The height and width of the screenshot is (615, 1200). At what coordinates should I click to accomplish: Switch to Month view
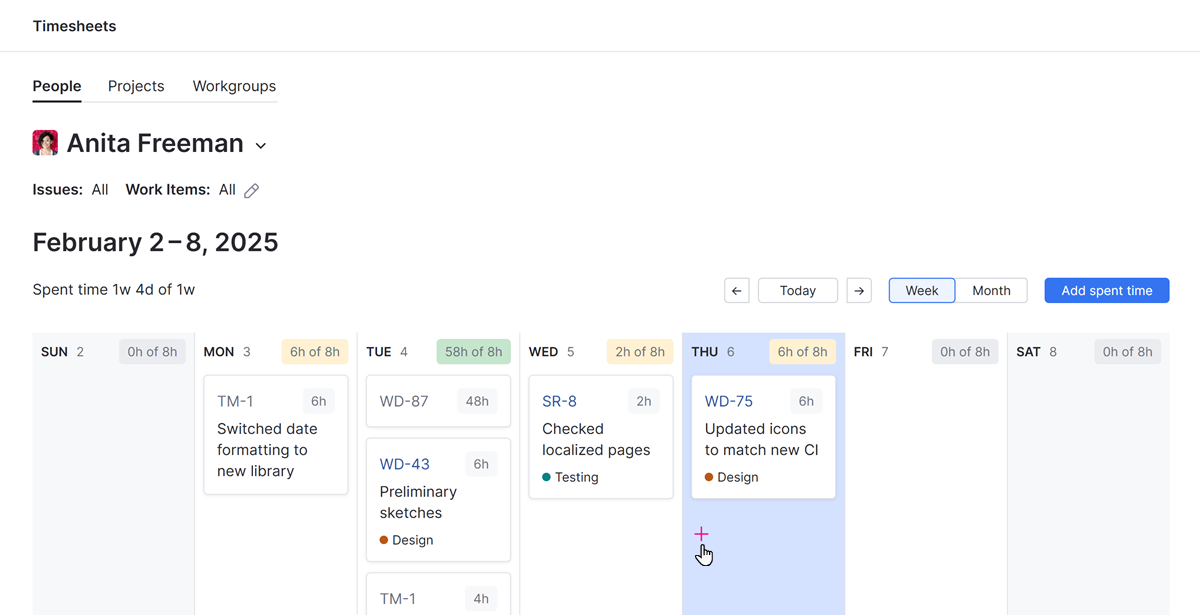coord(991,290)
